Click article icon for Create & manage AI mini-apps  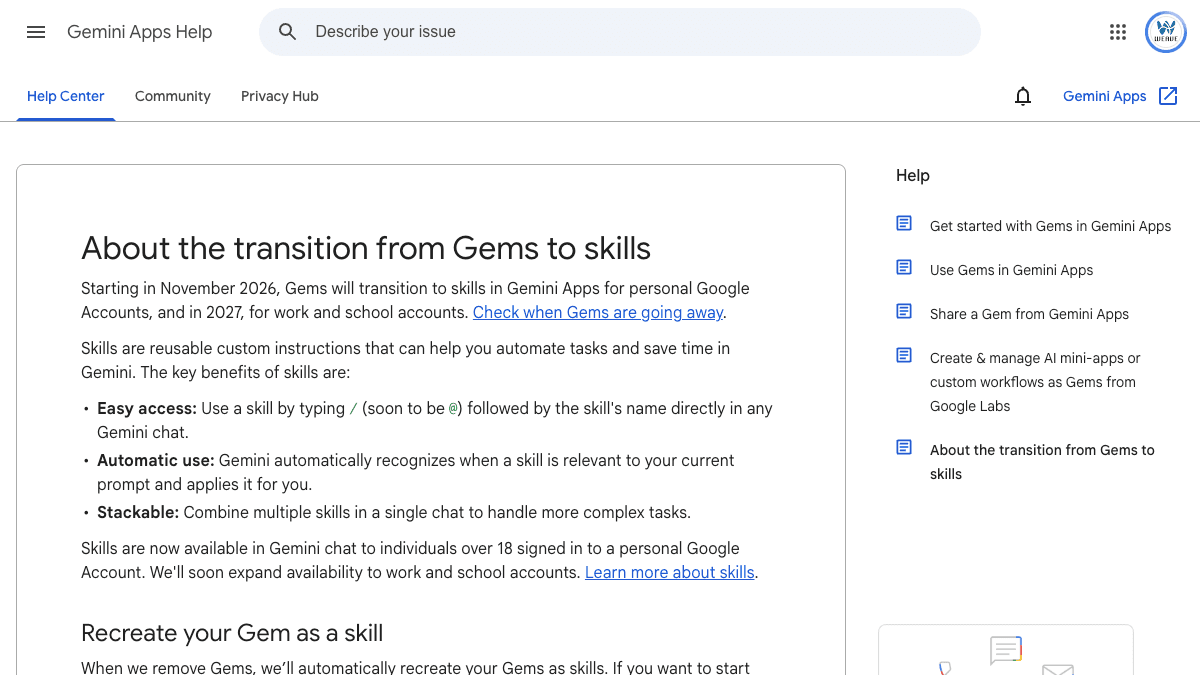[904, 356]
